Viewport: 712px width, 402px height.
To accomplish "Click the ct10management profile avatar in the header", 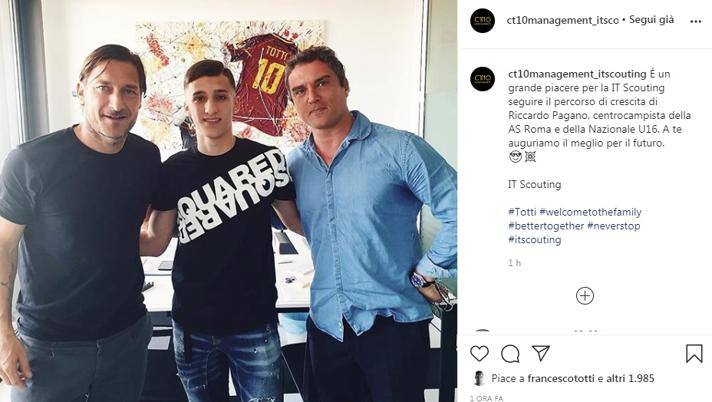I will pyautogui.click(x=482, y=20).
